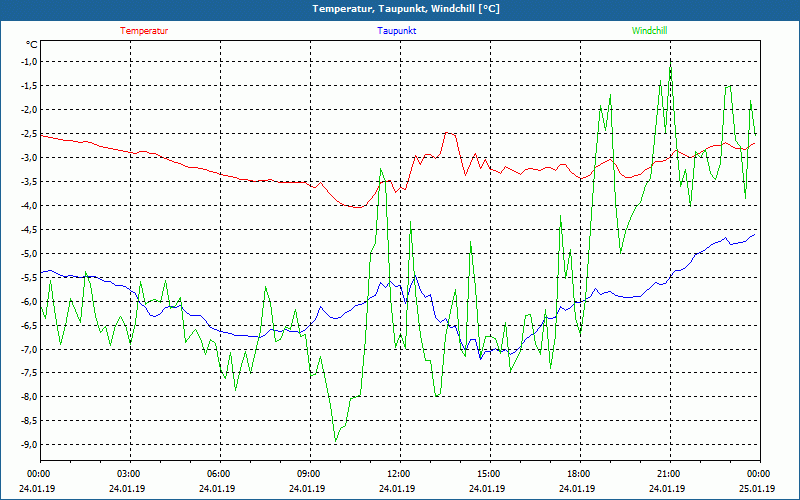Click the -4,5 y-axis value
Viewport: 800px width, 500px height.
point(28,230)
